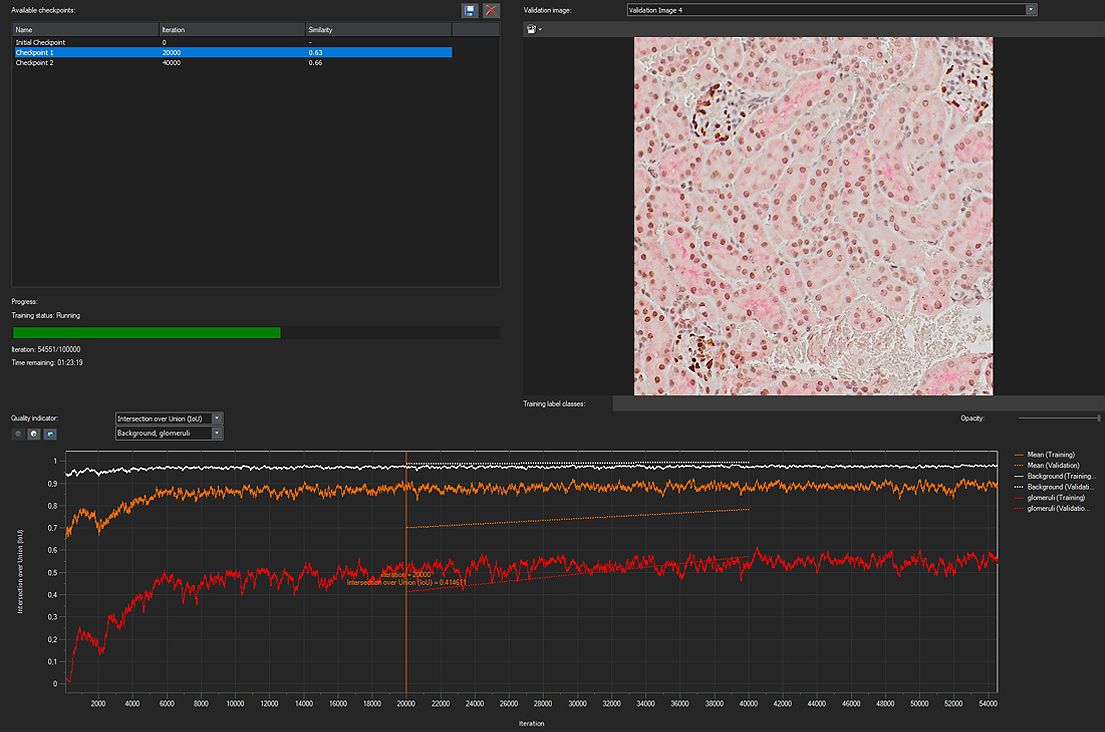Select the Initial Checkpoint row
This screenshot has height=732, width=1105.
click(x=41, y=42)
